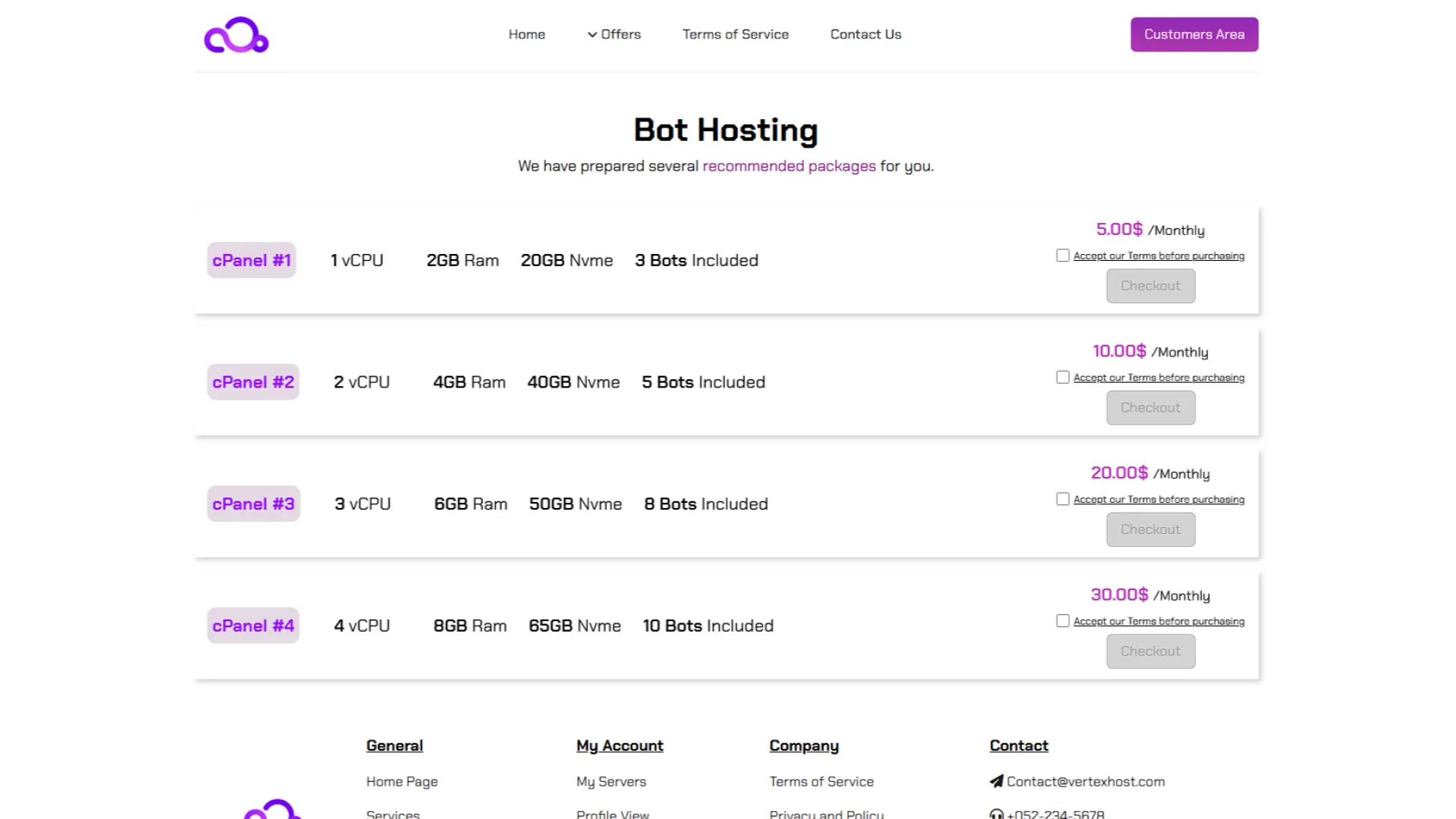Check Accept our Terms for cPanel #2
This screenshot has height=819, width=1456.
(x=1062, y=376)
